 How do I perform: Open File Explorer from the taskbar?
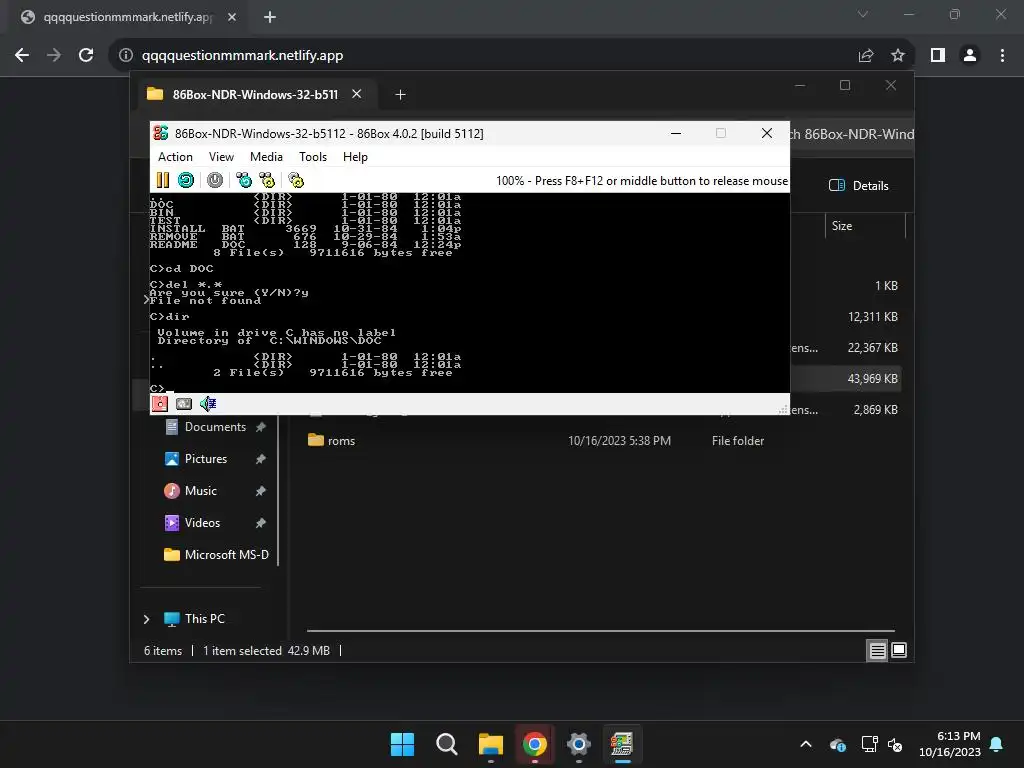(x=490, y=744)
